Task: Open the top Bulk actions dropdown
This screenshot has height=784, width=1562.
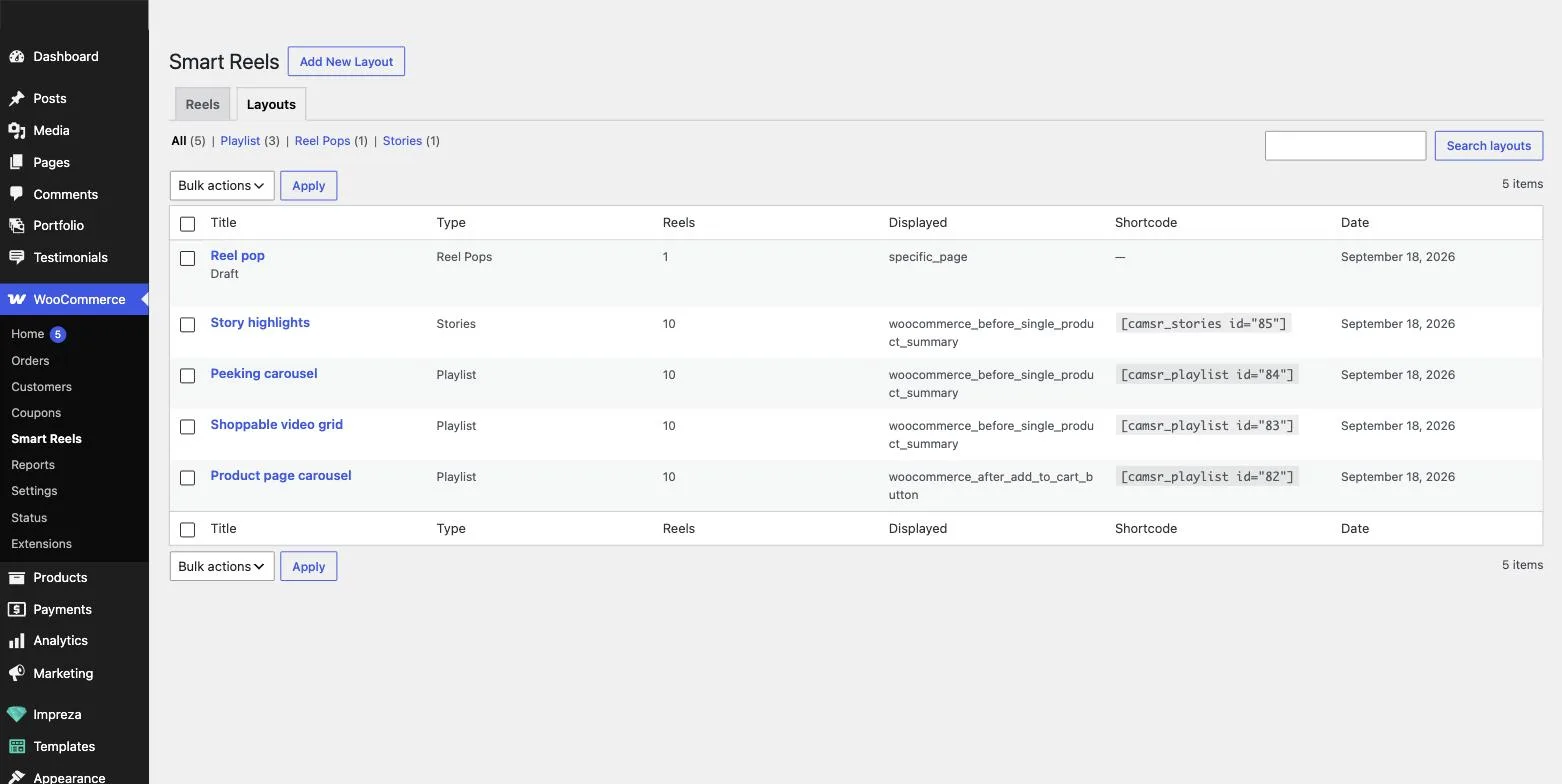Action: (222, 186)
